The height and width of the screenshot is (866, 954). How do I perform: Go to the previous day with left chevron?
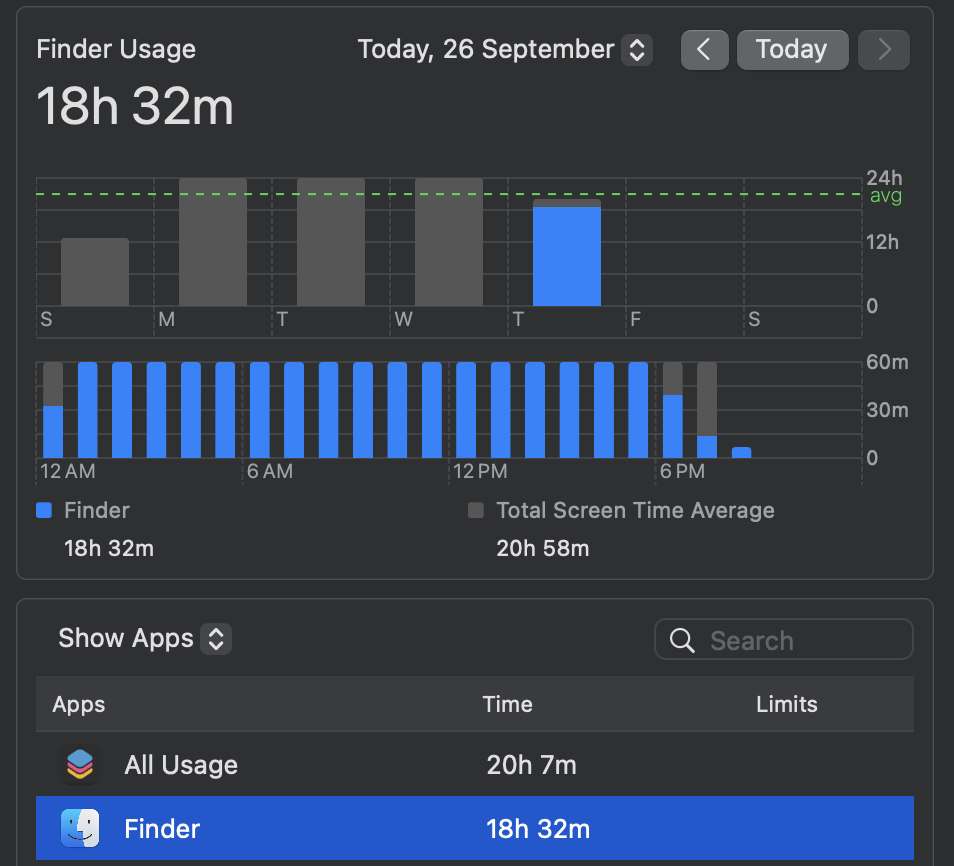click(705, 50)
